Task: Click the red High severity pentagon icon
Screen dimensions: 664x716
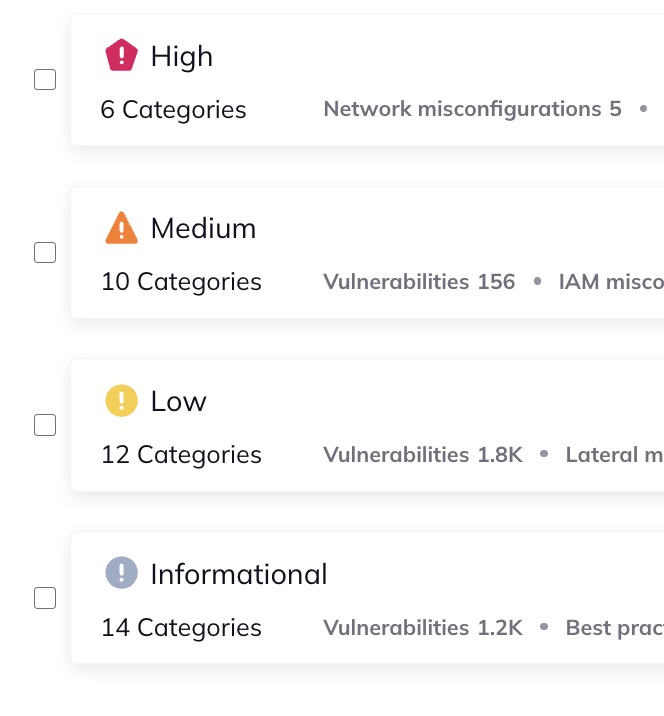Action: pyautogui.click(x=121, y=56)
